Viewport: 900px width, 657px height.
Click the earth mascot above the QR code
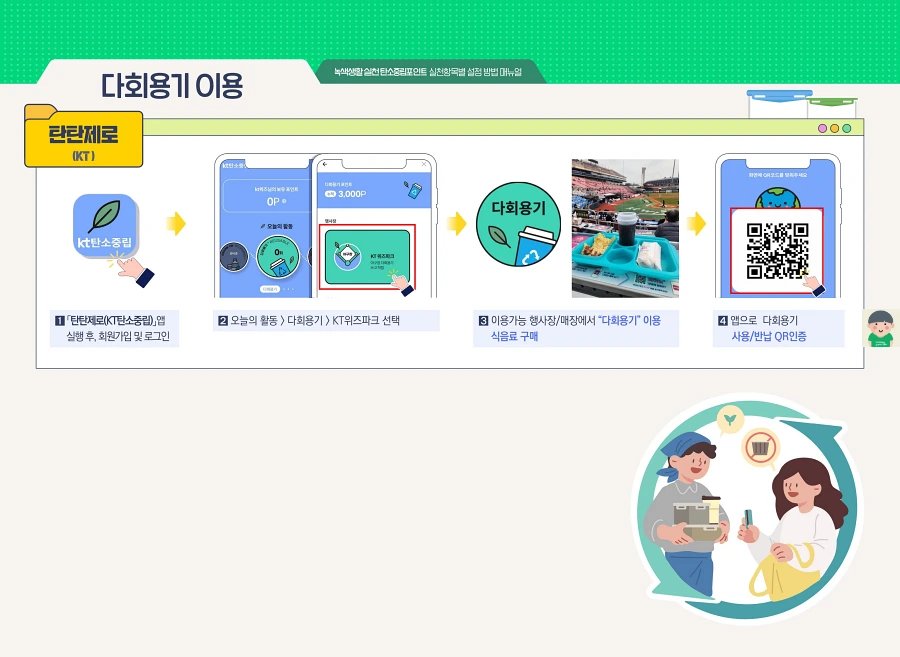(777, 199)
